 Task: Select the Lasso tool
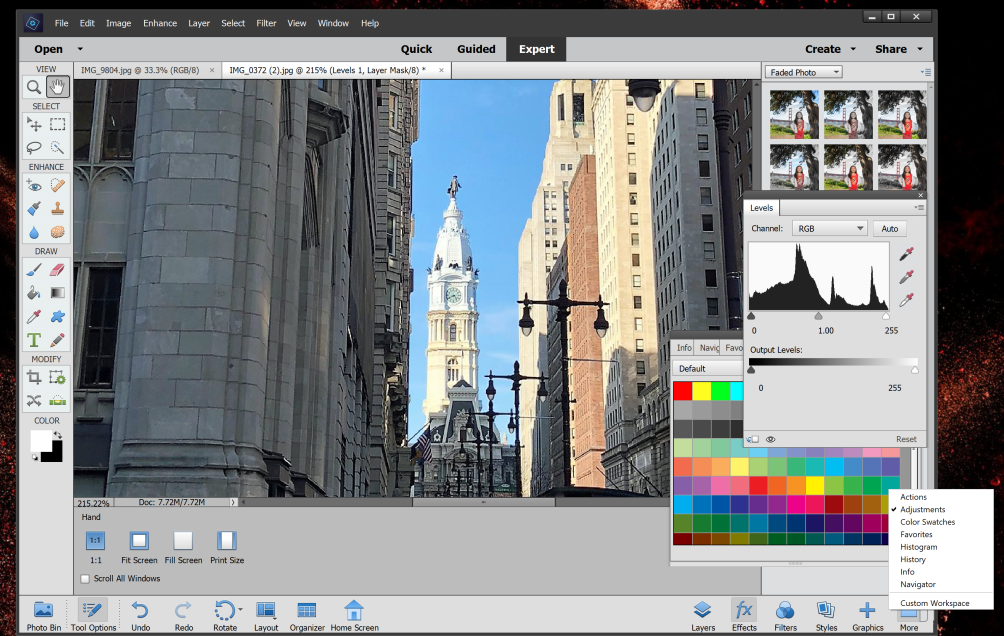pyautogui.click(x=33, y=147)
